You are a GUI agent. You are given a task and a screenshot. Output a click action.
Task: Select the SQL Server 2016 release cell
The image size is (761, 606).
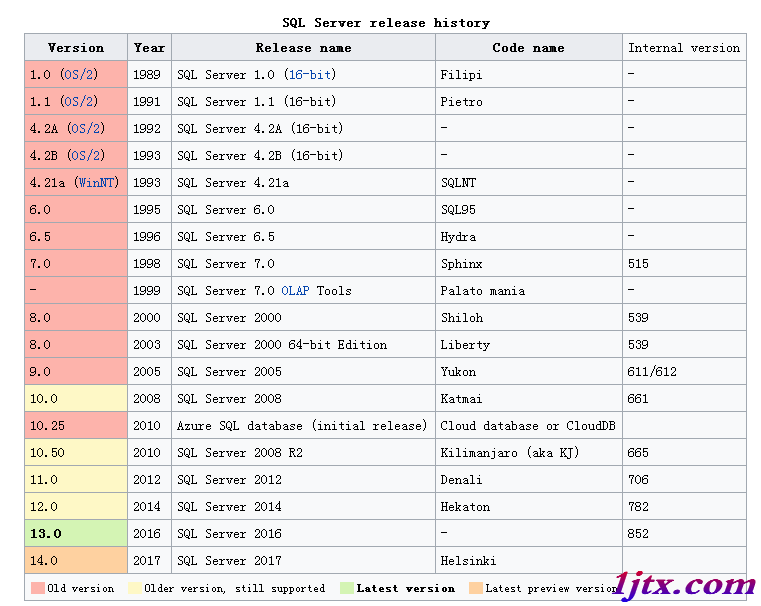(303, 534)
